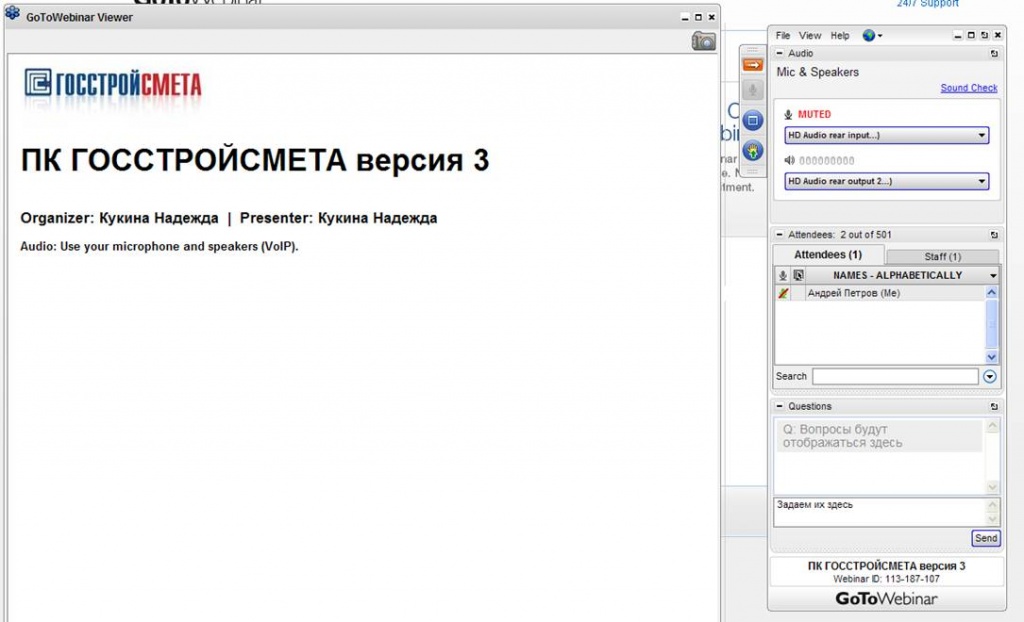Minimize the GoToWebinar Viewer window
Image resolution: width=1024 pixels, height=622 pixels.
pos(685,18)
